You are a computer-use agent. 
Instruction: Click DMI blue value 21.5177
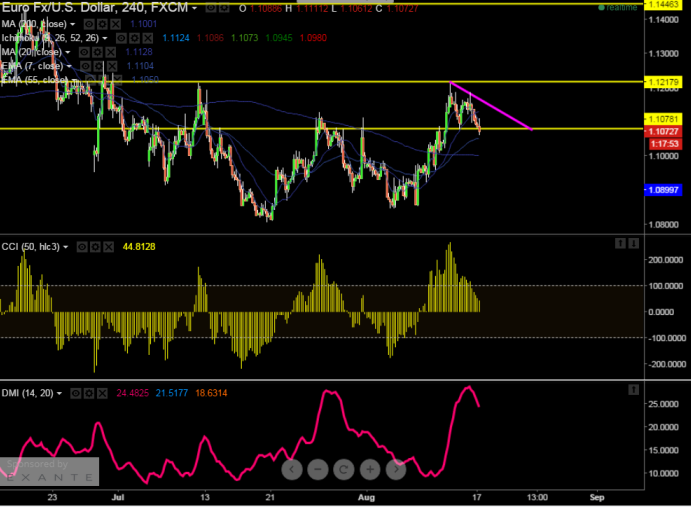172,393
